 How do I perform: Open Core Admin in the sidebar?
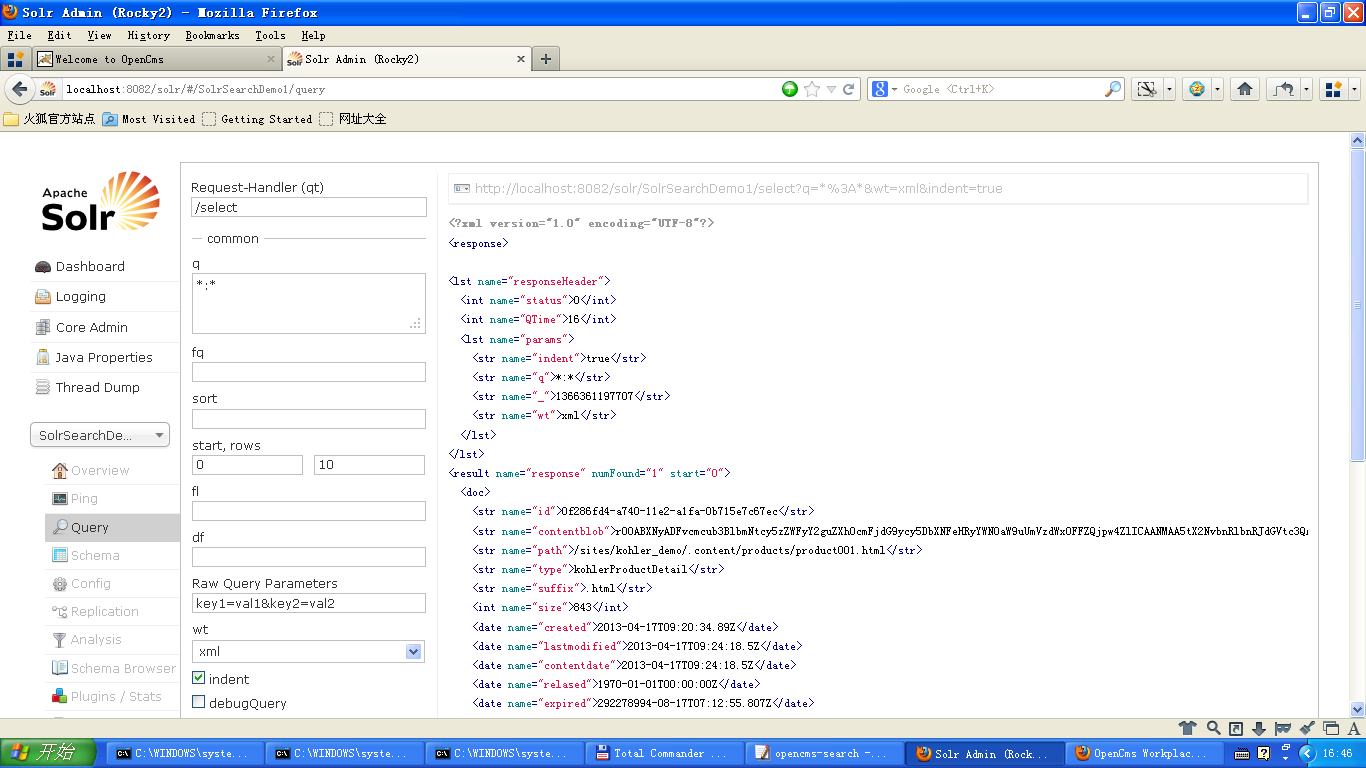pyautogui.click(x=91, y=327)
